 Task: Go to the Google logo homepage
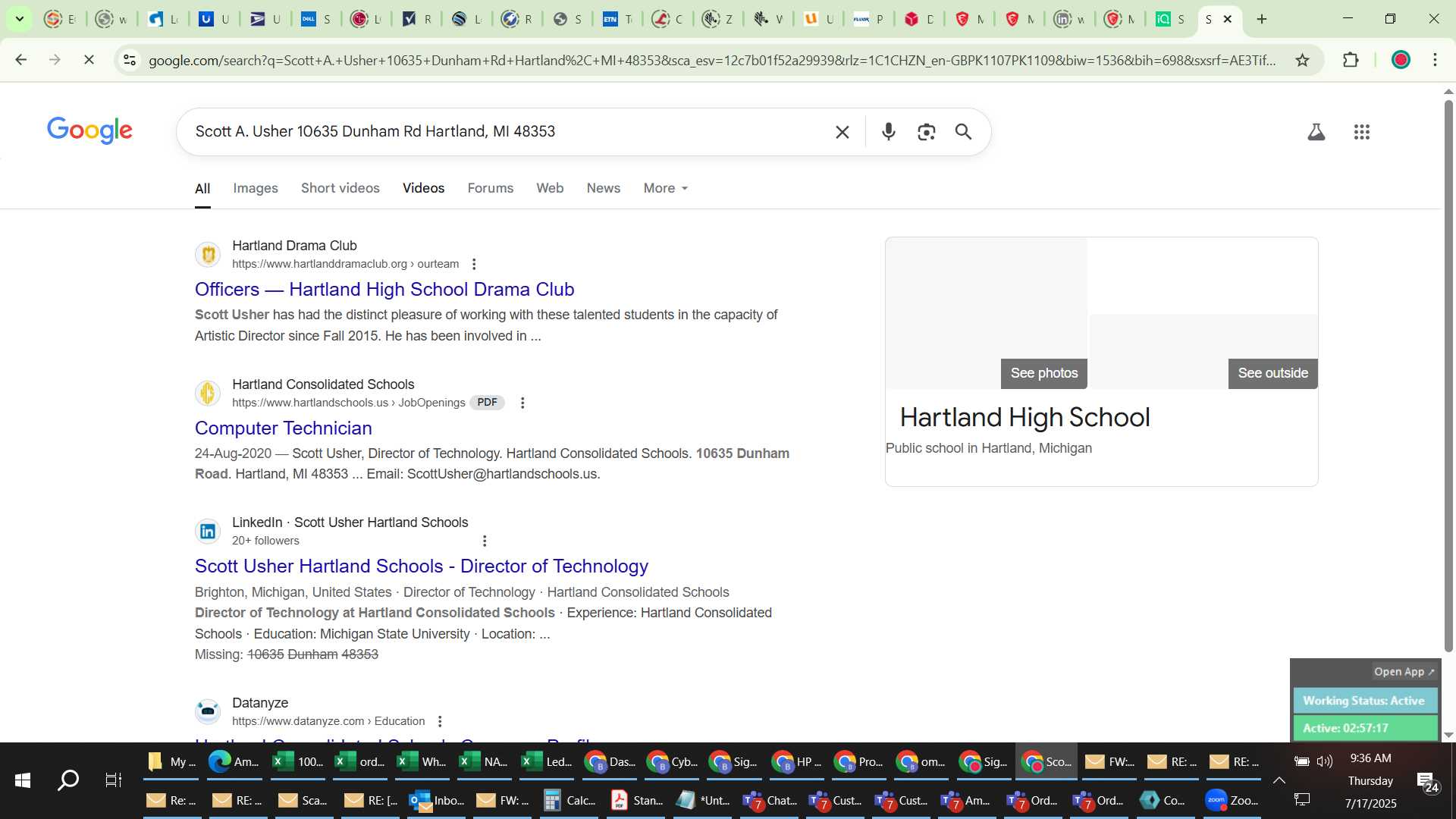(89, 130)
